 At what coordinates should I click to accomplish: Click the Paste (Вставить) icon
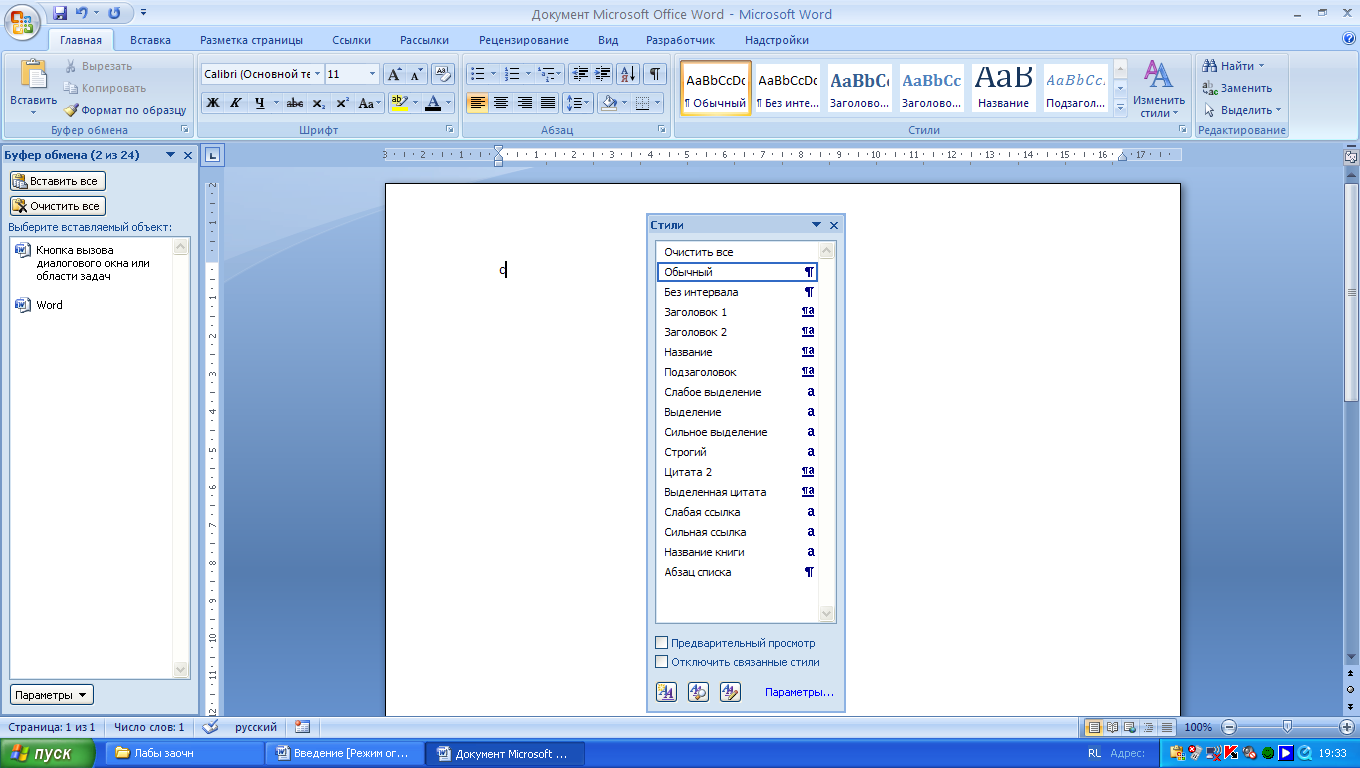tap(34, 76)
